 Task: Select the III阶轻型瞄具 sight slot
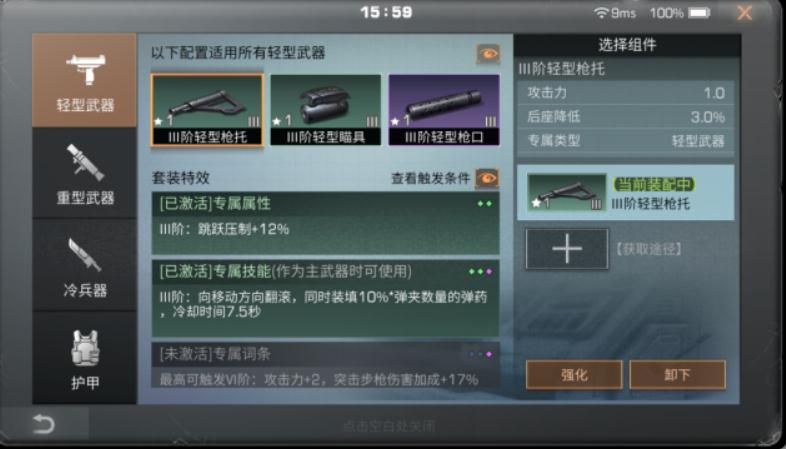[326, 110]
